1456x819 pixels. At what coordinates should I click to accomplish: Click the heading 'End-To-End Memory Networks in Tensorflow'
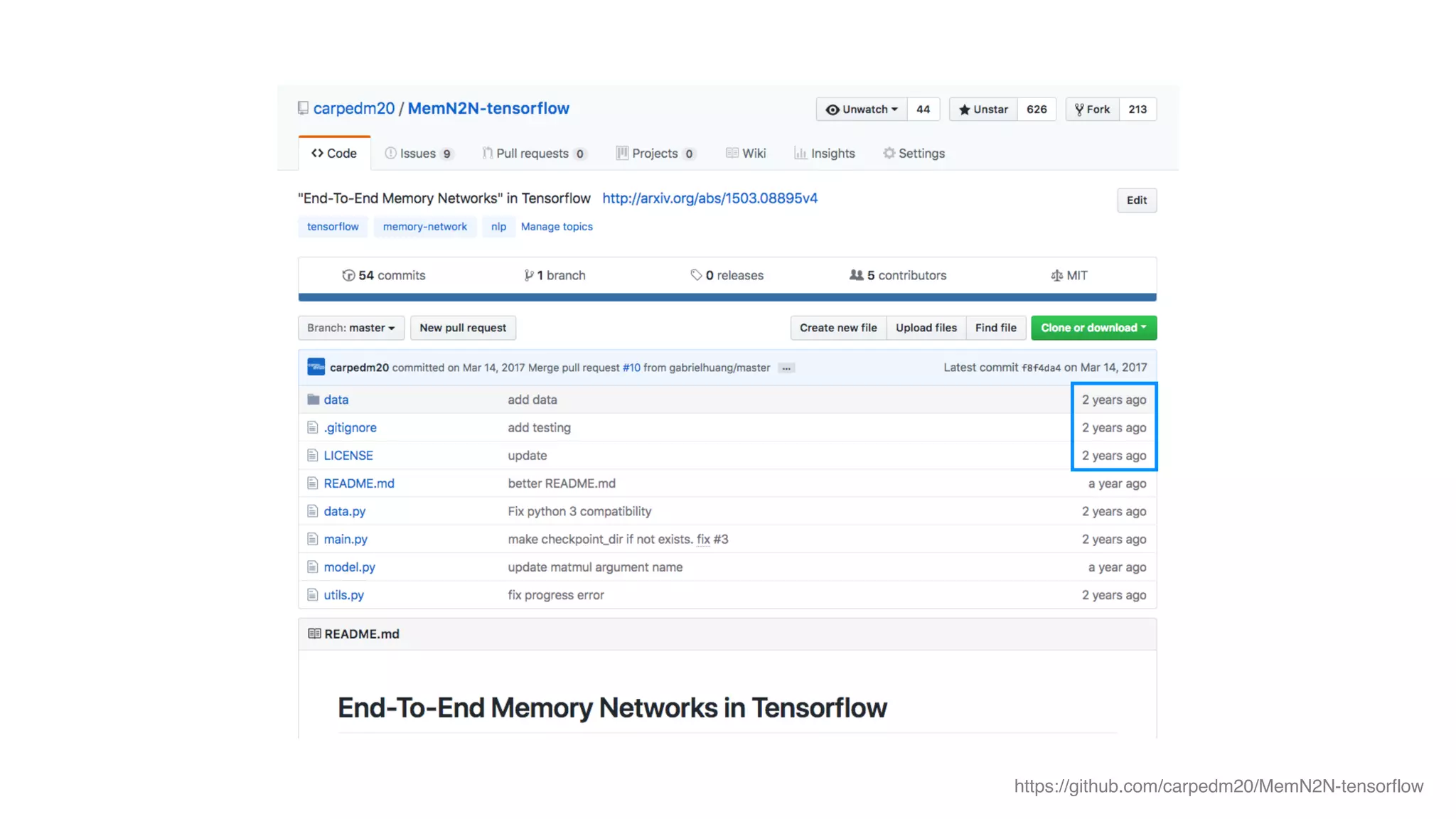tap(612, 708)
